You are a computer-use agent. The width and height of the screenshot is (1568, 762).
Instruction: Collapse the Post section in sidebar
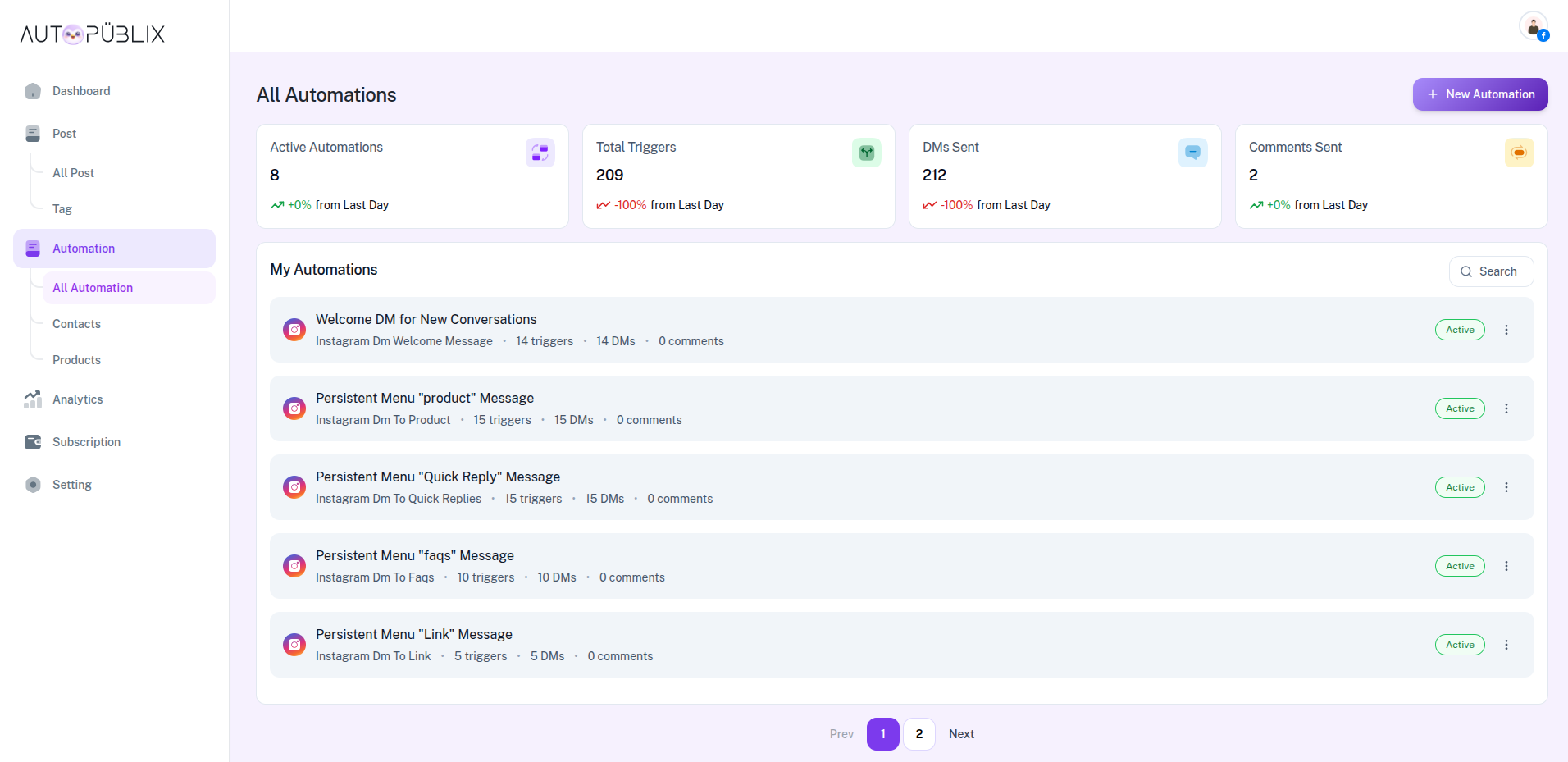pos(64,134)
